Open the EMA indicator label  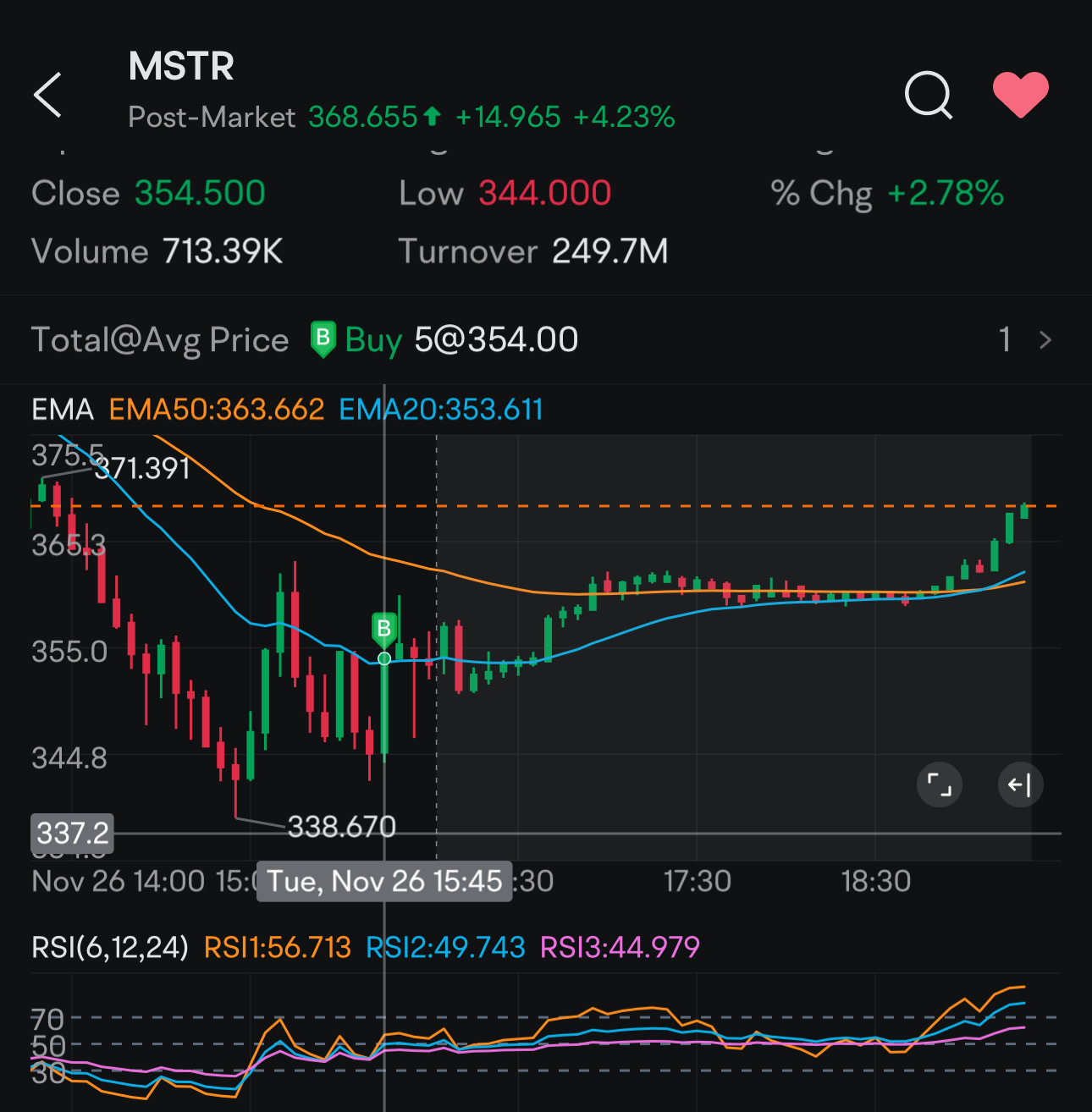62,410
